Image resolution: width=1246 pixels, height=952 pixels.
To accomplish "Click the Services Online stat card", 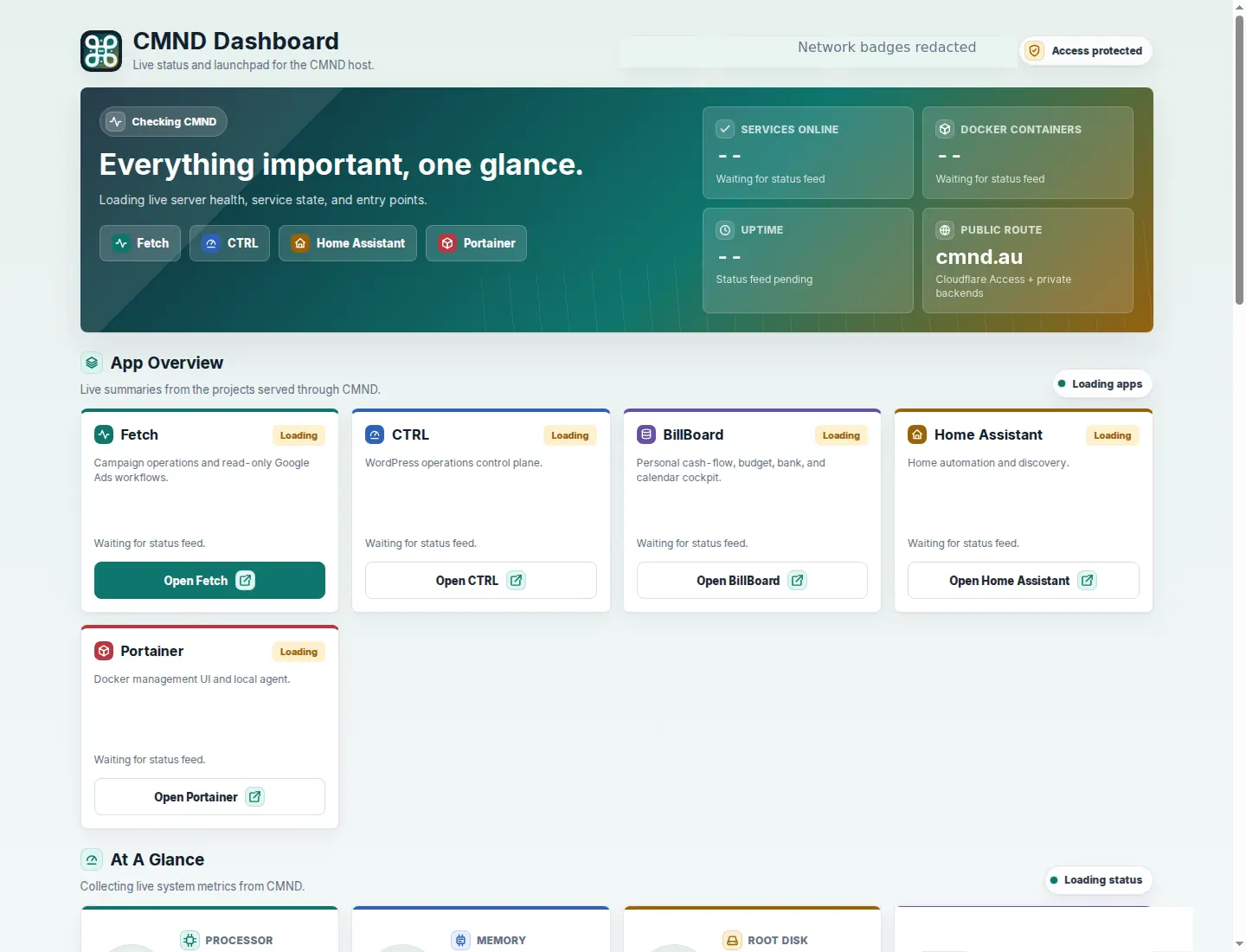I will click(808, 153).
